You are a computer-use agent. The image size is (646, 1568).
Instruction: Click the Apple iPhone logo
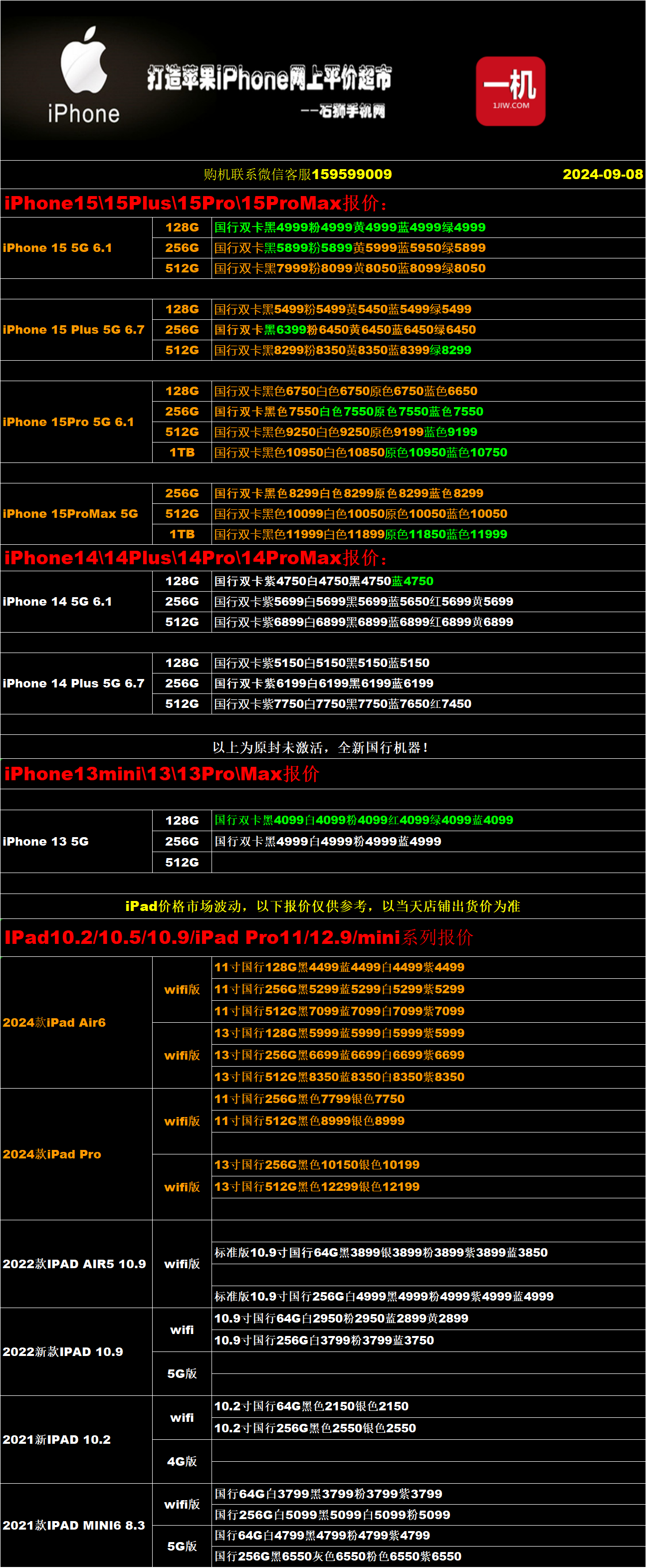point(83,75)
